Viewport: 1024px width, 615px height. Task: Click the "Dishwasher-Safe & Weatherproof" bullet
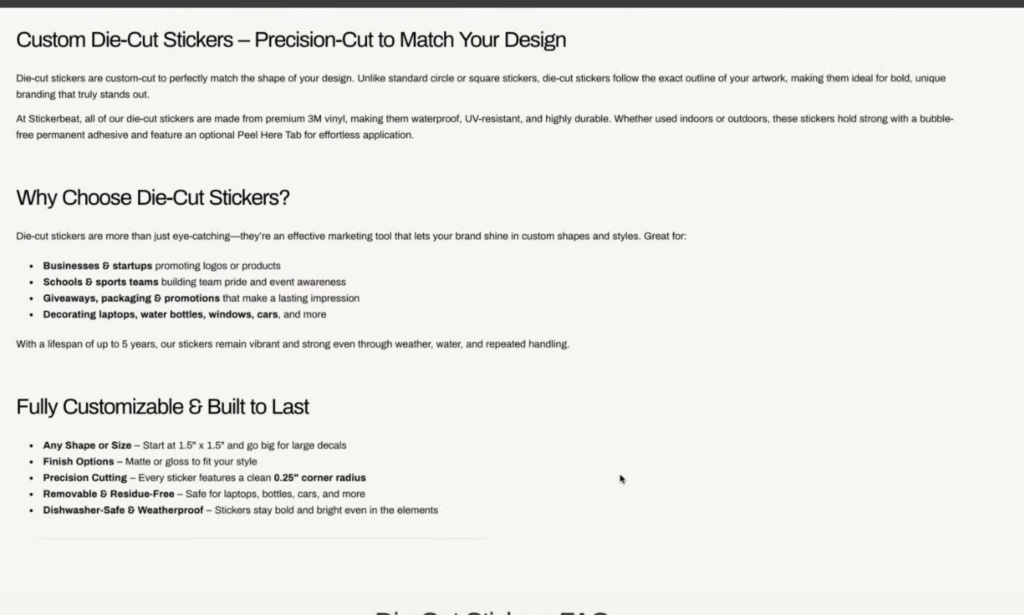pos(121,510)
